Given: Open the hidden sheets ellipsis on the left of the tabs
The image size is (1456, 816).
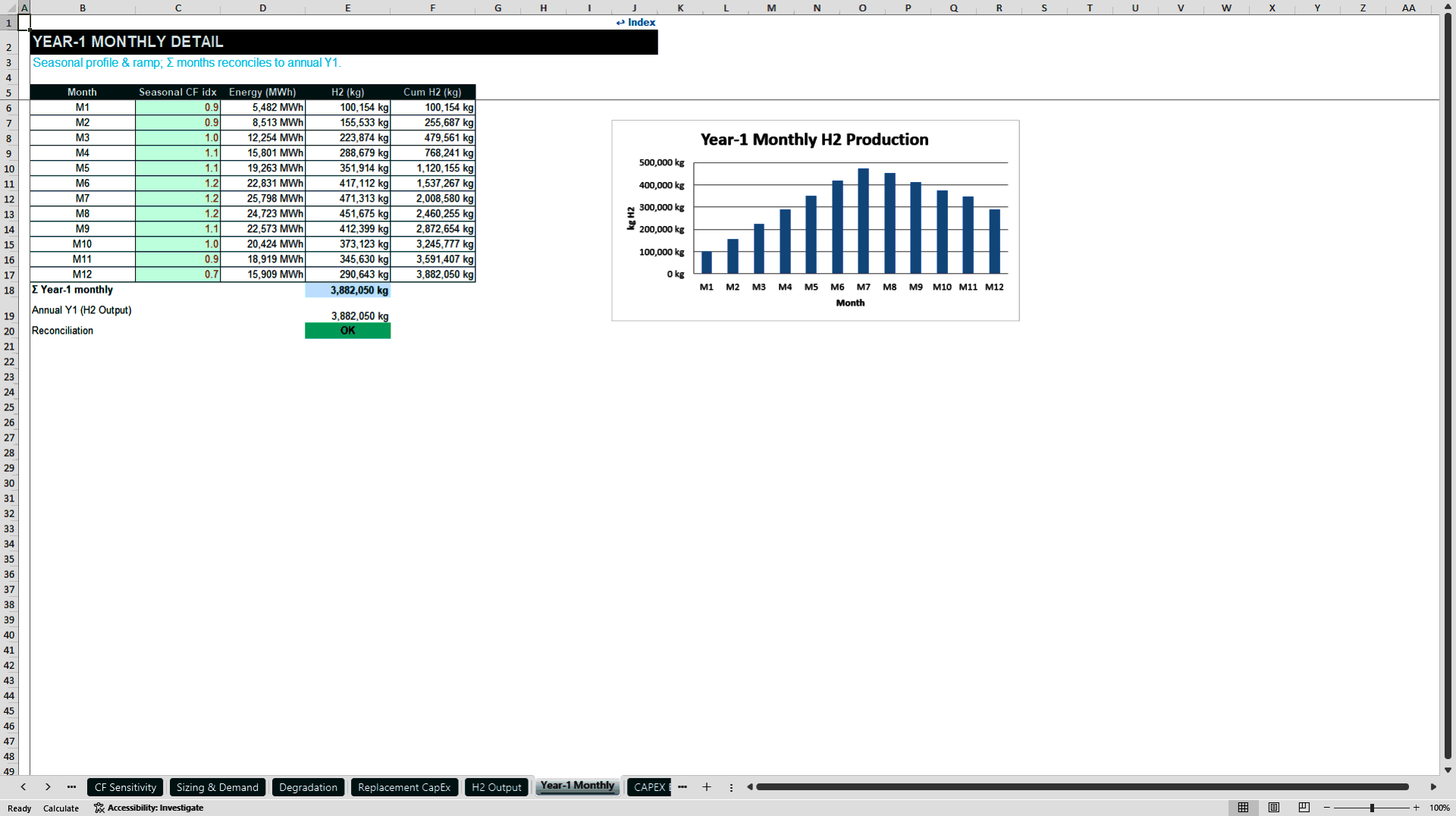Looking at the screenshot, I should pyautogui.click(x=71, y=787).
